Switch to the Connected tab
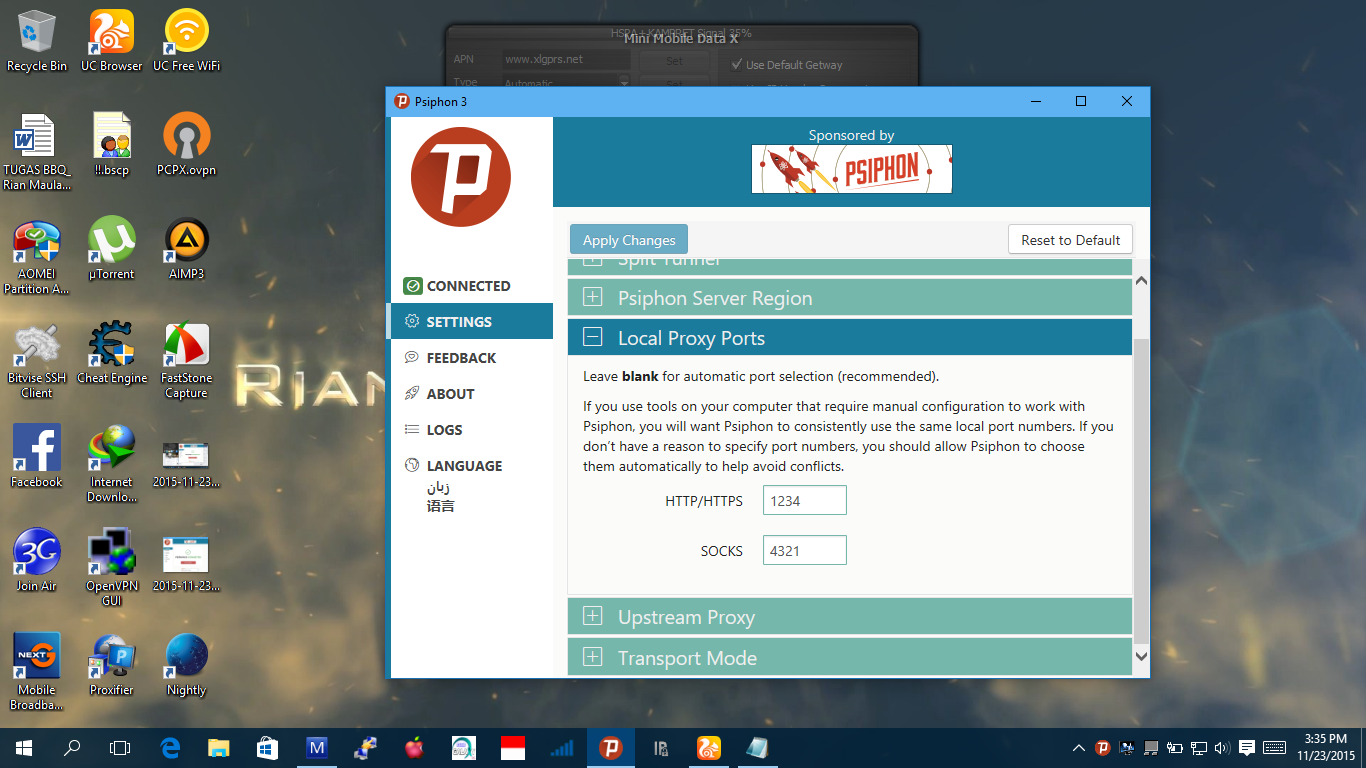 click(x=470, y=286)
